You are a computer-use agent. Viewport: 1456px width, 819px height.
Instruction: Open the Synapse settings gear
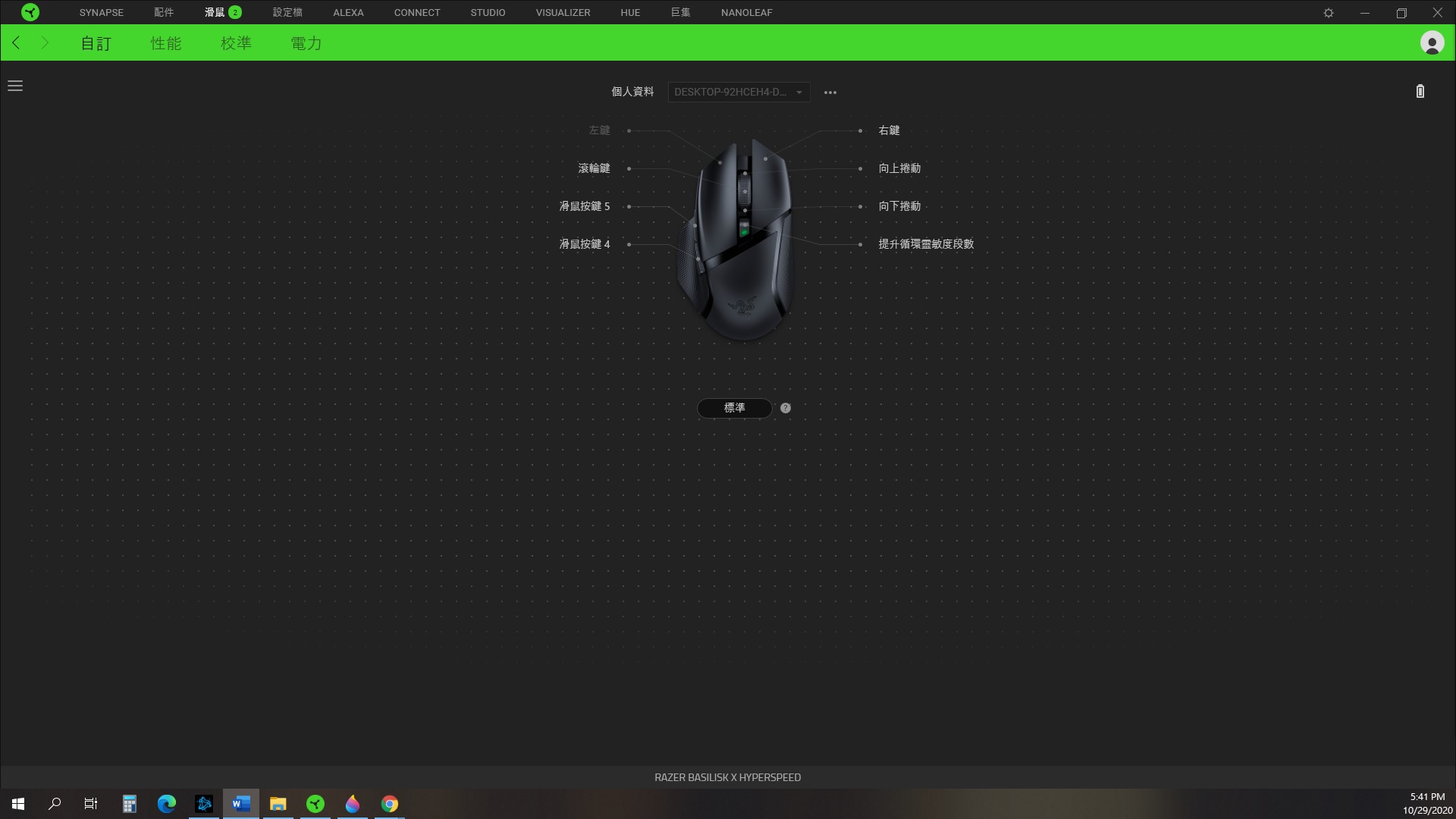(1329, 13)
